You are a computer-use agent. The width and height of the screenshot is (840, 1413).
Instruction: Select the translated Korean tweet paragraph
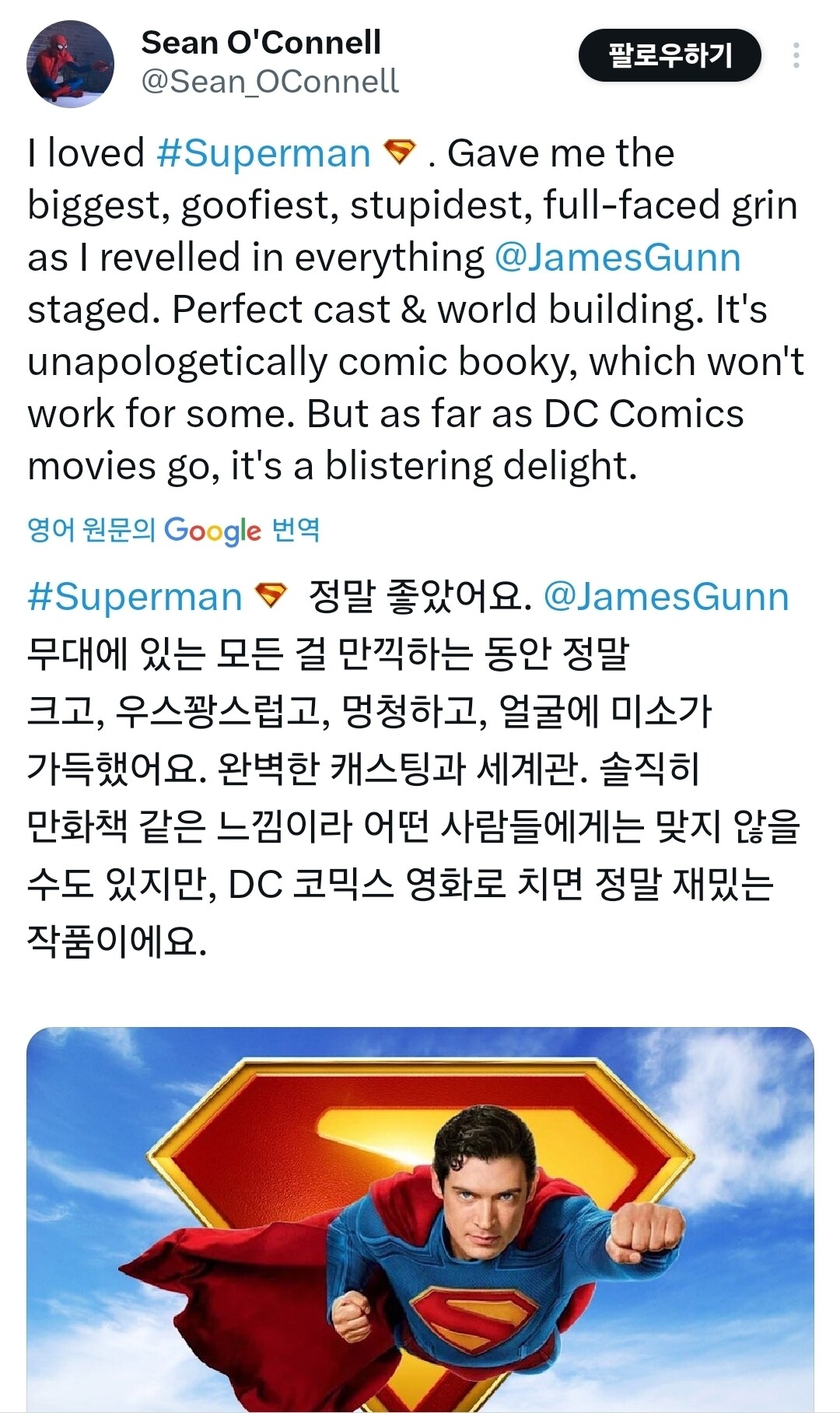coord(412,798)
